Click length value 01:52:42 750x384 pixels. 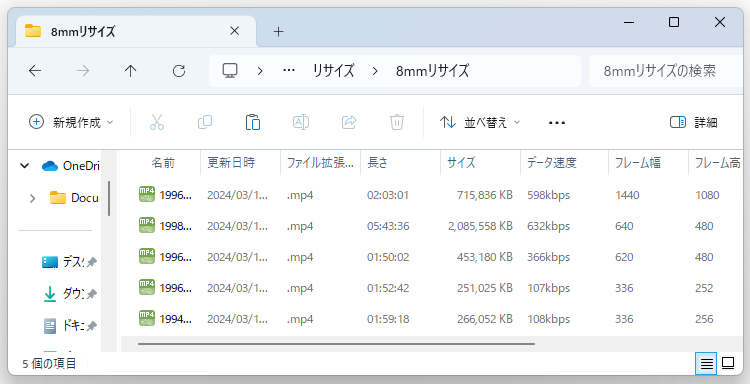click(388, 288)
